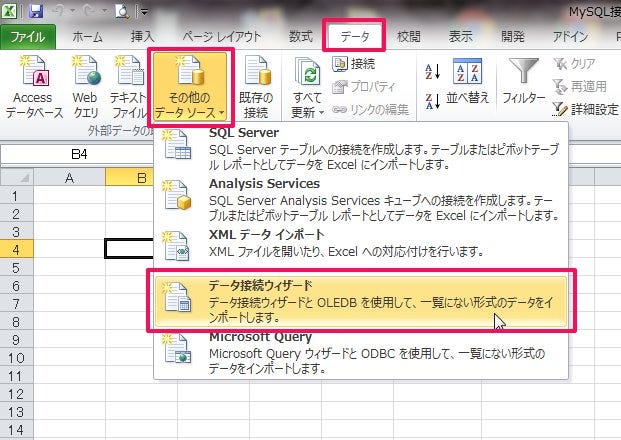The image size is (621, 440).
Task: Switch to the ホーム tab
Action: pyautogui.click(x=88, y=37)
